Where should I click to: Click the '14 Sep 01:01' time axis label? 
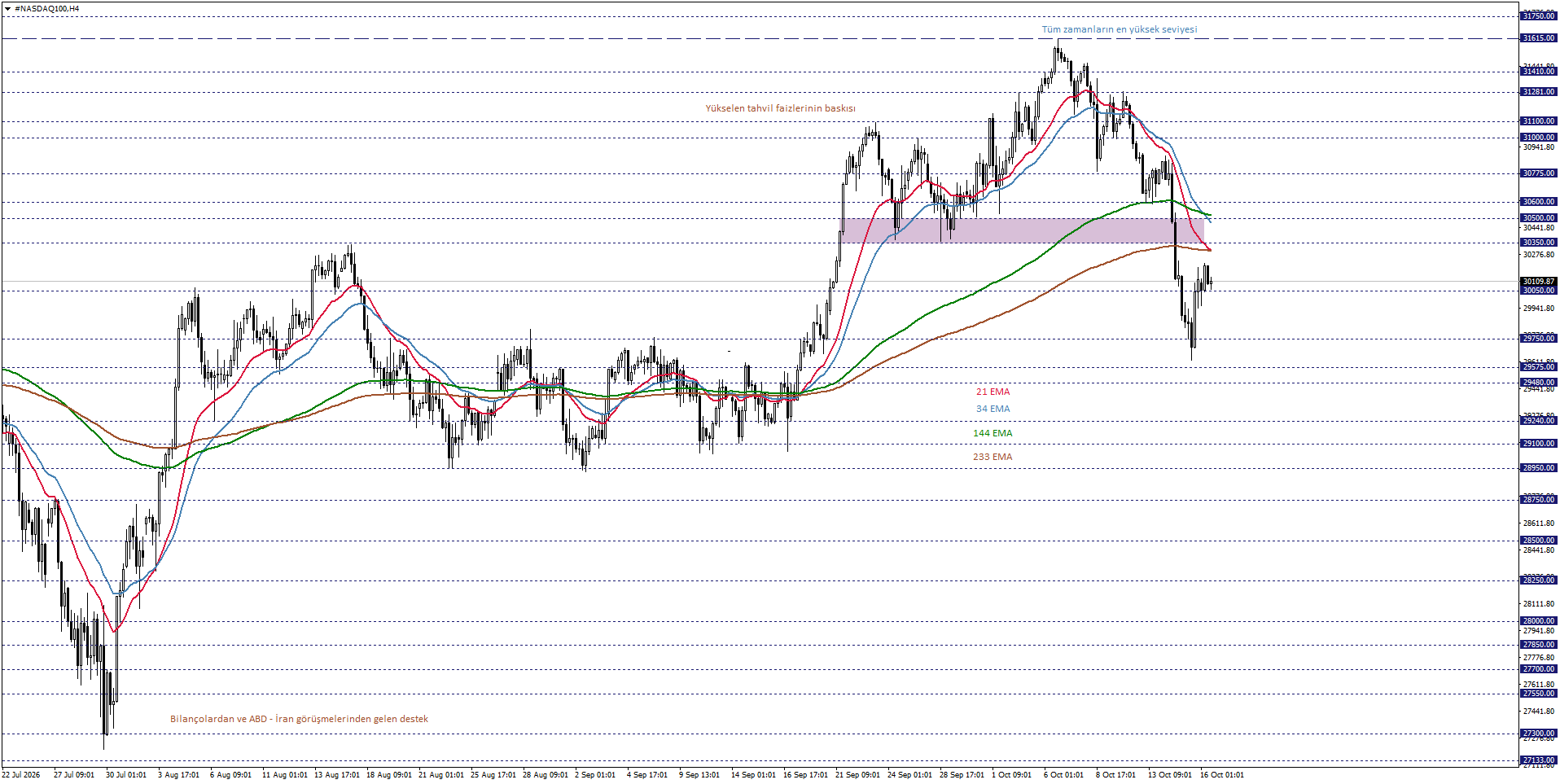point(753,775)
